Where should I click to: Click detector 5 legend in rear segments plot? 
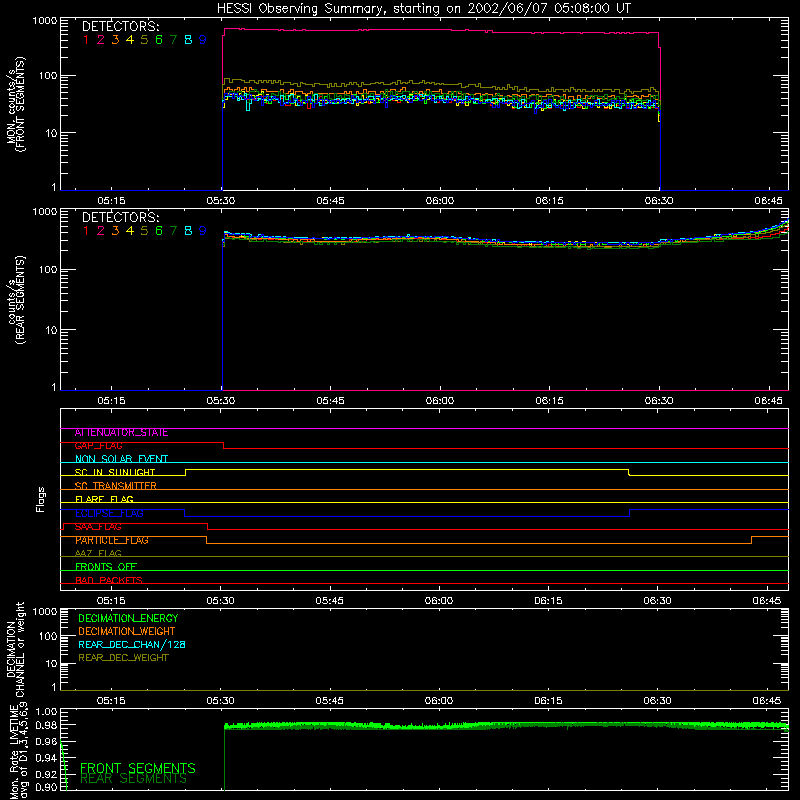click(x=144, y=231)
